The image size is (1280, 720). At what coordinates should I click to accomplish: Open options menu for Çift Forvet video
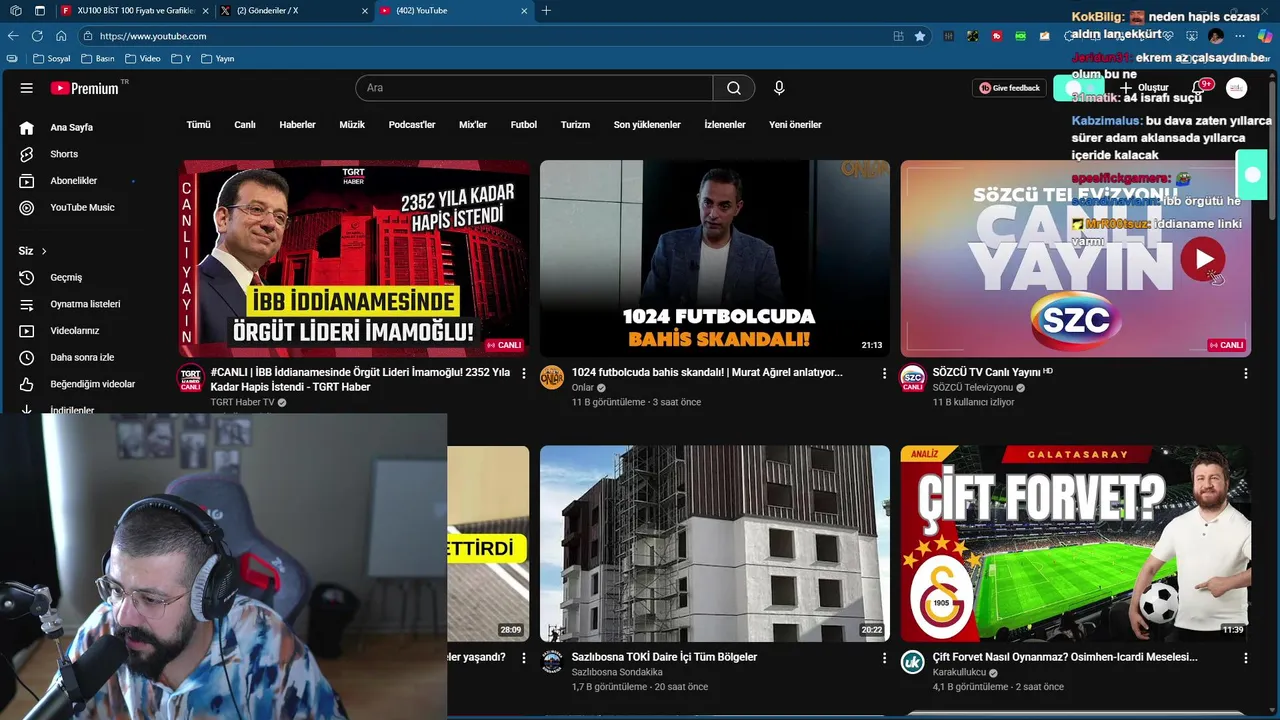click(1245, 658)
